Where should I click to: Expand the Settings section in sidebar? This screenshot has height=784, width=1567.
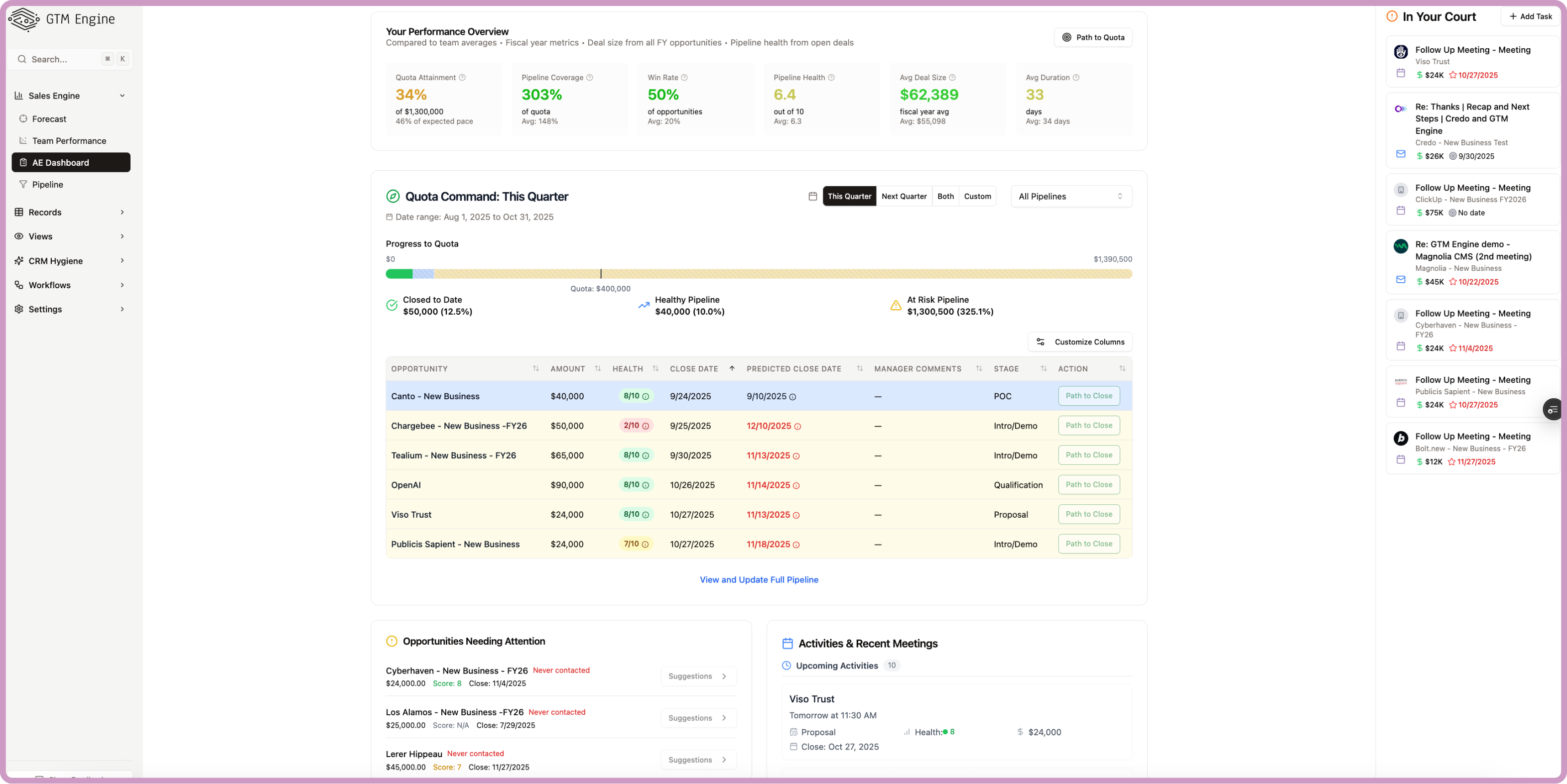point(45,309)
